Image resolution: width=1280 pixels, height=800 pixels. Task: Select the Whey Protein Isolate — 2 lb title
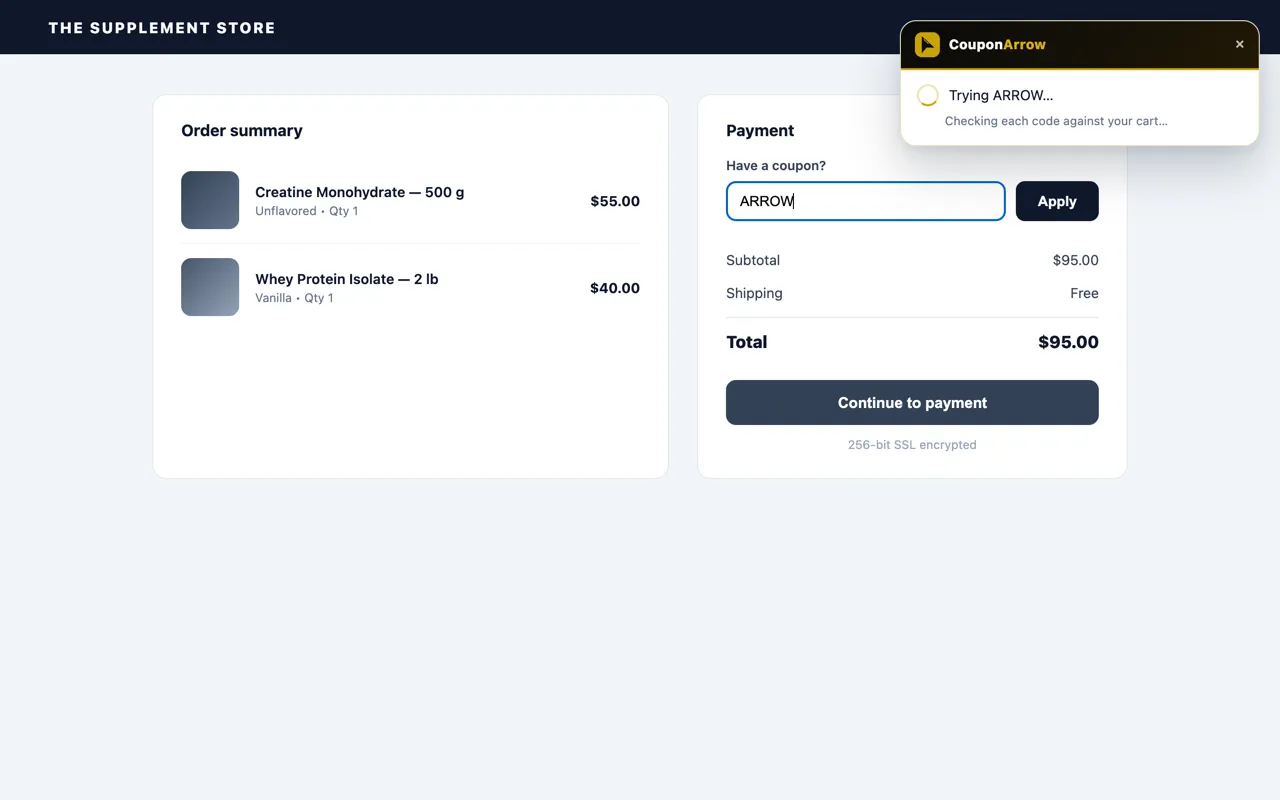pyautogui.click(x=346, y=279)
